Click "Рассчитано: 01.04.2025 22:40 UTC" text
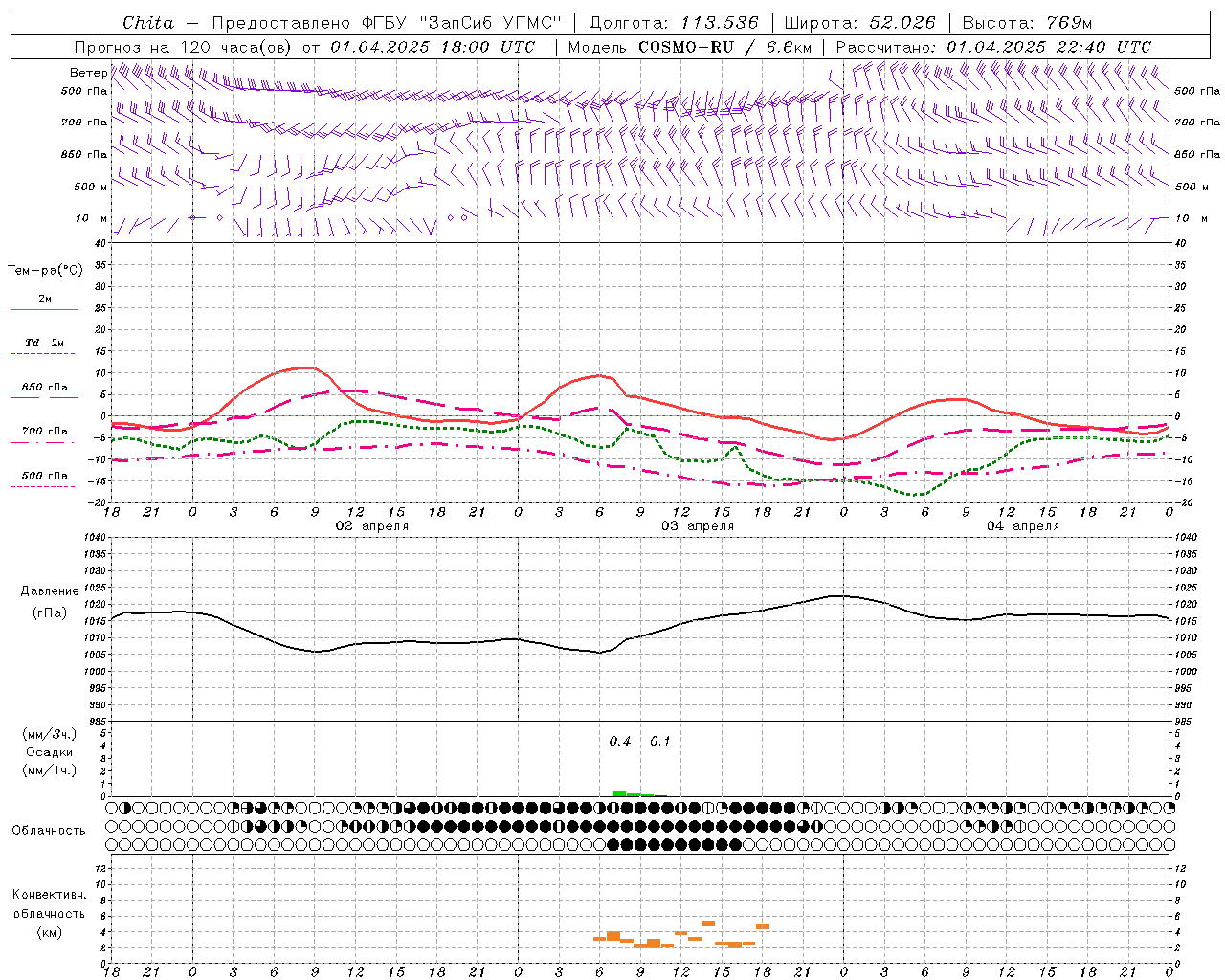This screenshot has width=1225, height=980. pos(993,47)
